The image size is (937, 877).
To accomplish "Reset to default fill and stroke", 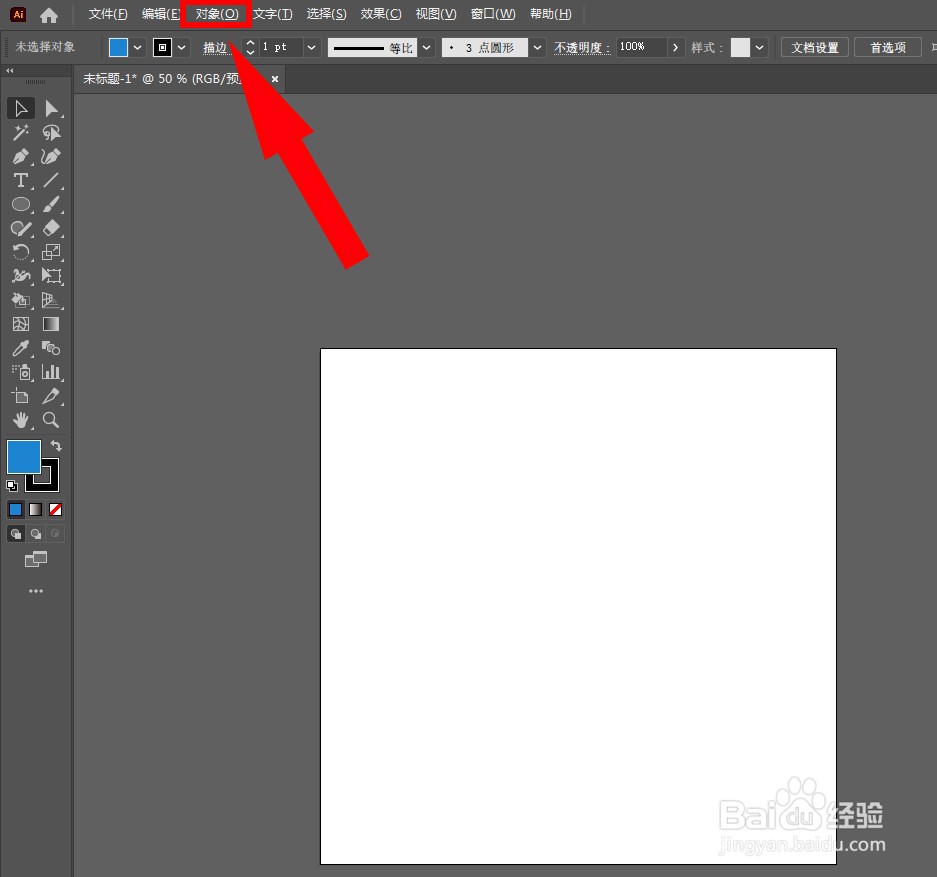I will (x=12, y=486).
